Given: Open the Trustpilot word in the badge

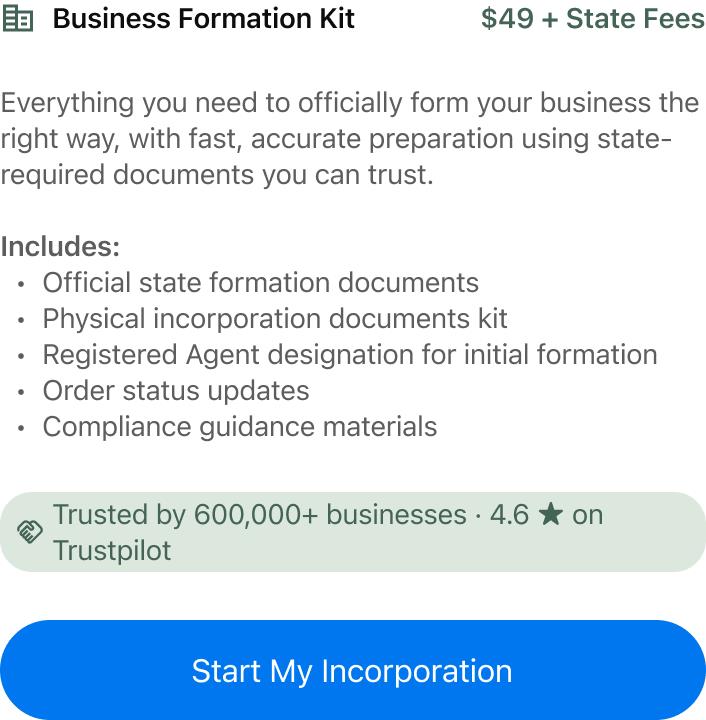Looking at the screenshot, I should point(112,551).
